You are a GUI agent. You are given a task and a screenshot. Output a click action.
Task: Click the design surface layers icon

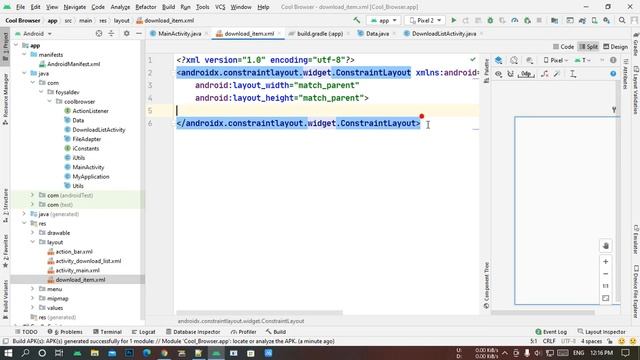point(498,60)
